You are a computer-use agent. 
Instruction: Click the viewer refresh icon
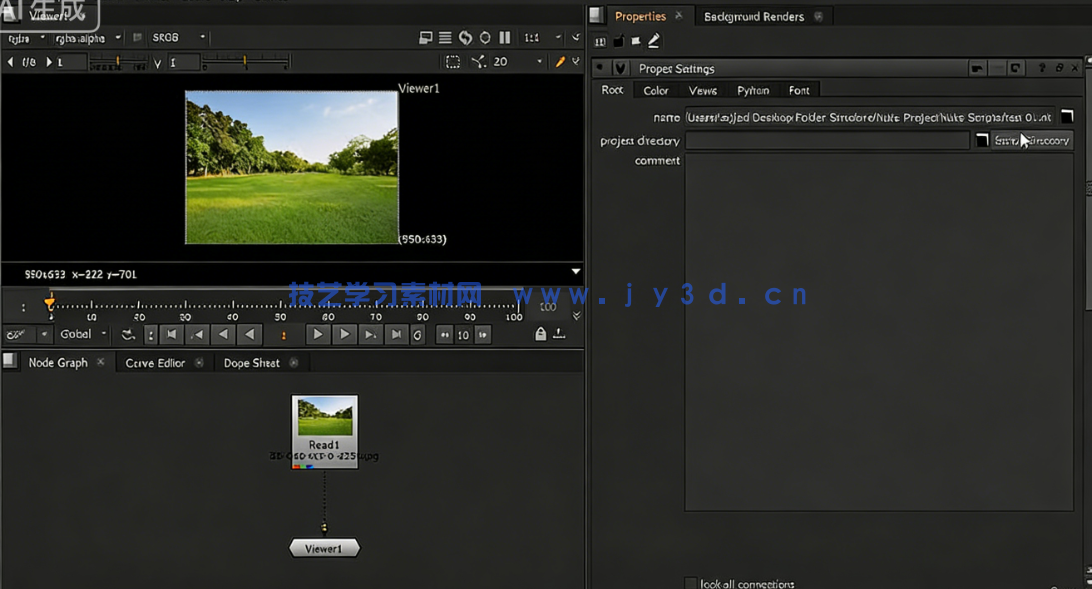coord(465,38)
